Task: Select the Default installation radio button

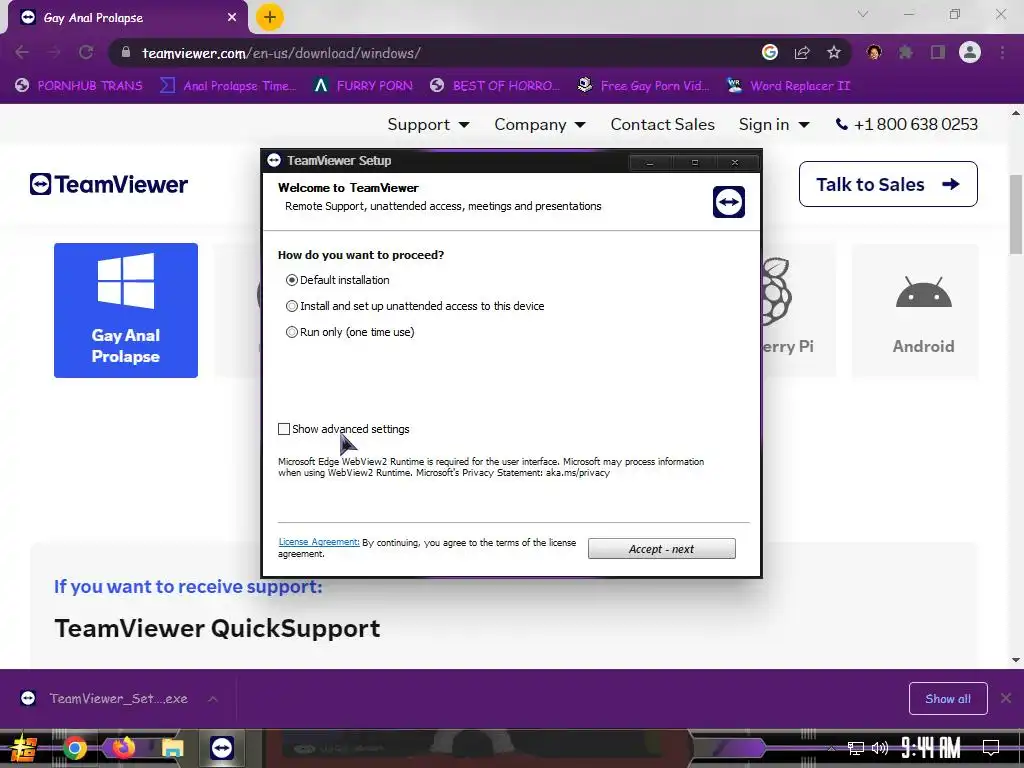Action: pos(292,280)
